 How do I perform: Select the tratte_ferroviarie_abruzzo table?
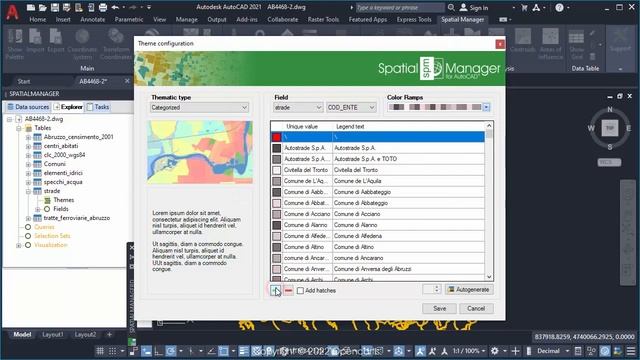[x=77, y=218]
